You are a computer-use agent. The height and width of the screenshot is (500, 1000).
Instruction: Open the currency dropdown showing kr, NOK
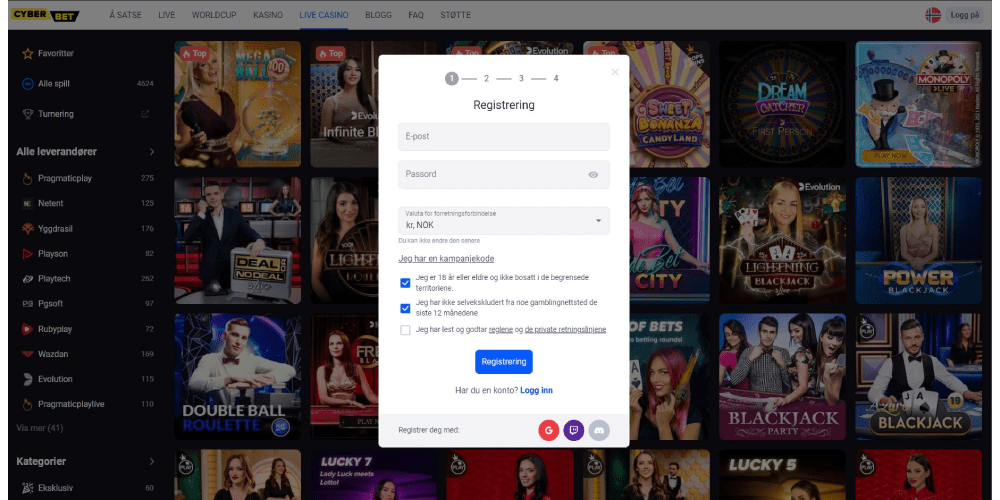point(503,220)
